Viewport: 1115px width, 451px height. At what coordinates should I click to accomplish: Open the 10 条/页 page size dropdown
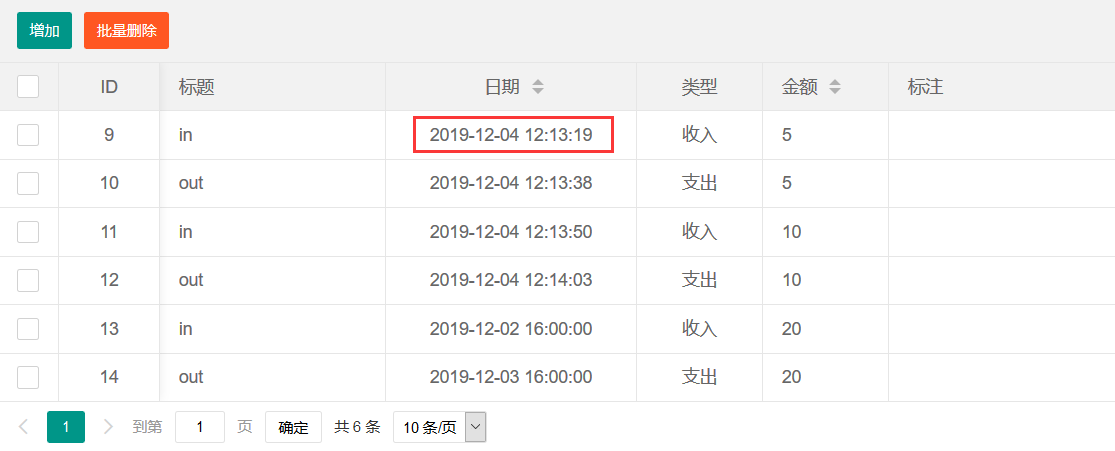click(x=439, y=427)
